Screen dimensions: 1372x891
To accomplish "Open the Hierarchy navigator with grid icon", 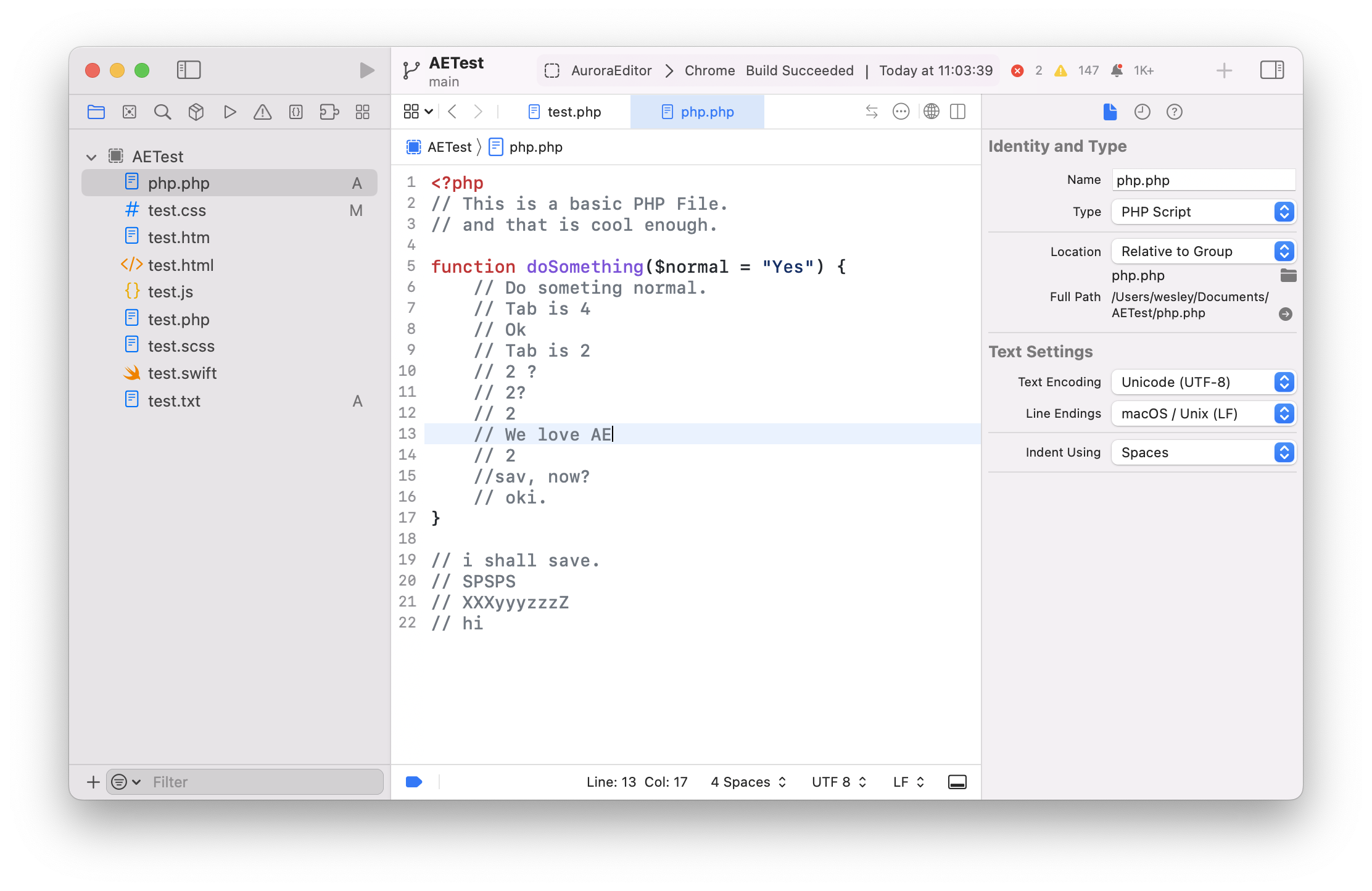I will [362, 112].
